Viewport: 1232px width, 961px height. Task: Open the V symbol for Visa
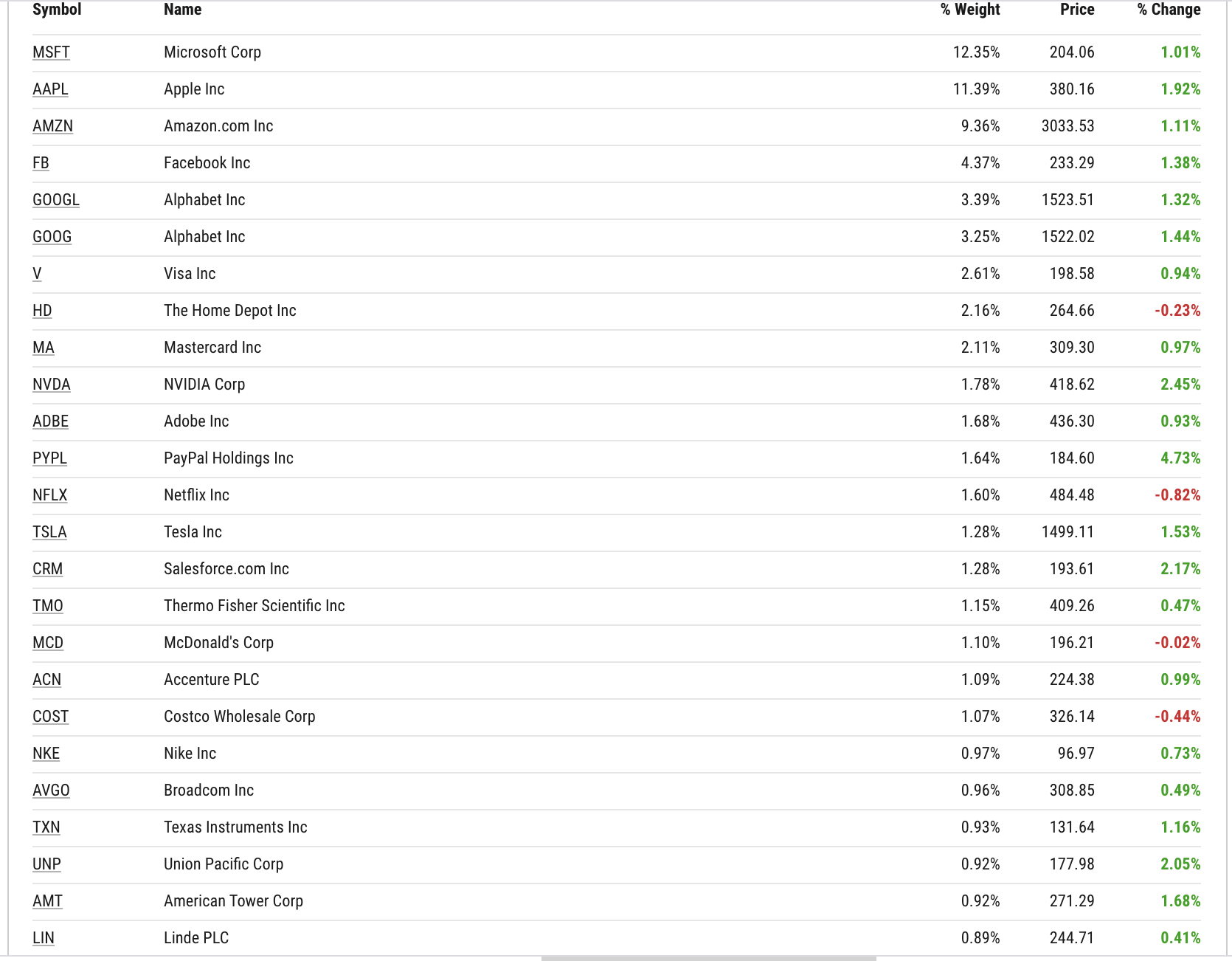pos(37,274)
